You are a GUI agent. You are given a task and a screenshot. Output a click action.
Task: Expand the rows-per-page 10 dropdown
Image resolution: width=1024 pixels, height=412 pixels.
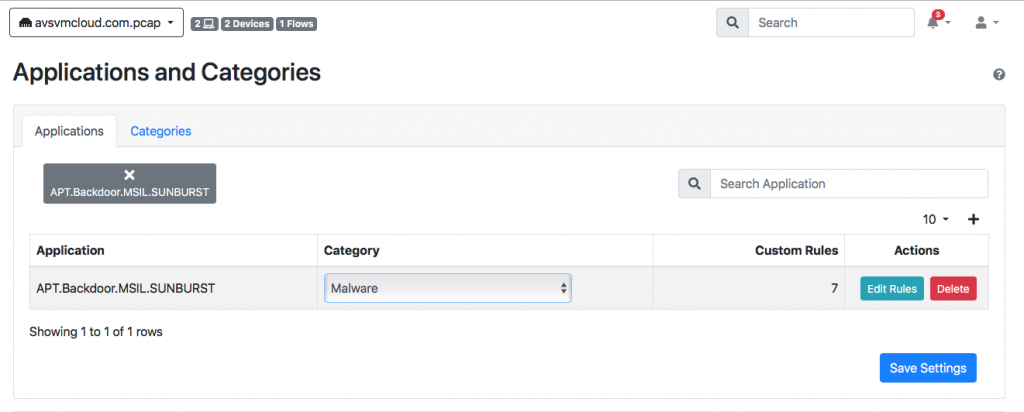936,219
